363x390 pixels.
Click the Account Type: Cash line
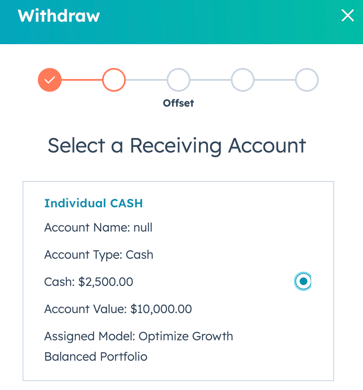point(99,255)
